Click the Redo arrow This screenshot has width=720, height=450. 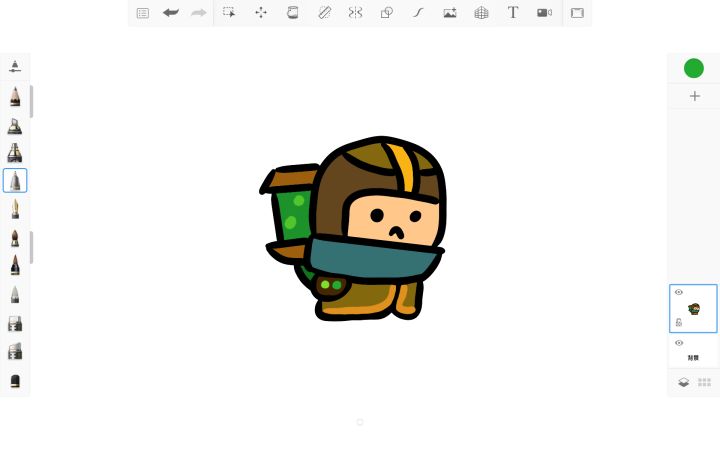click(198, 13)
